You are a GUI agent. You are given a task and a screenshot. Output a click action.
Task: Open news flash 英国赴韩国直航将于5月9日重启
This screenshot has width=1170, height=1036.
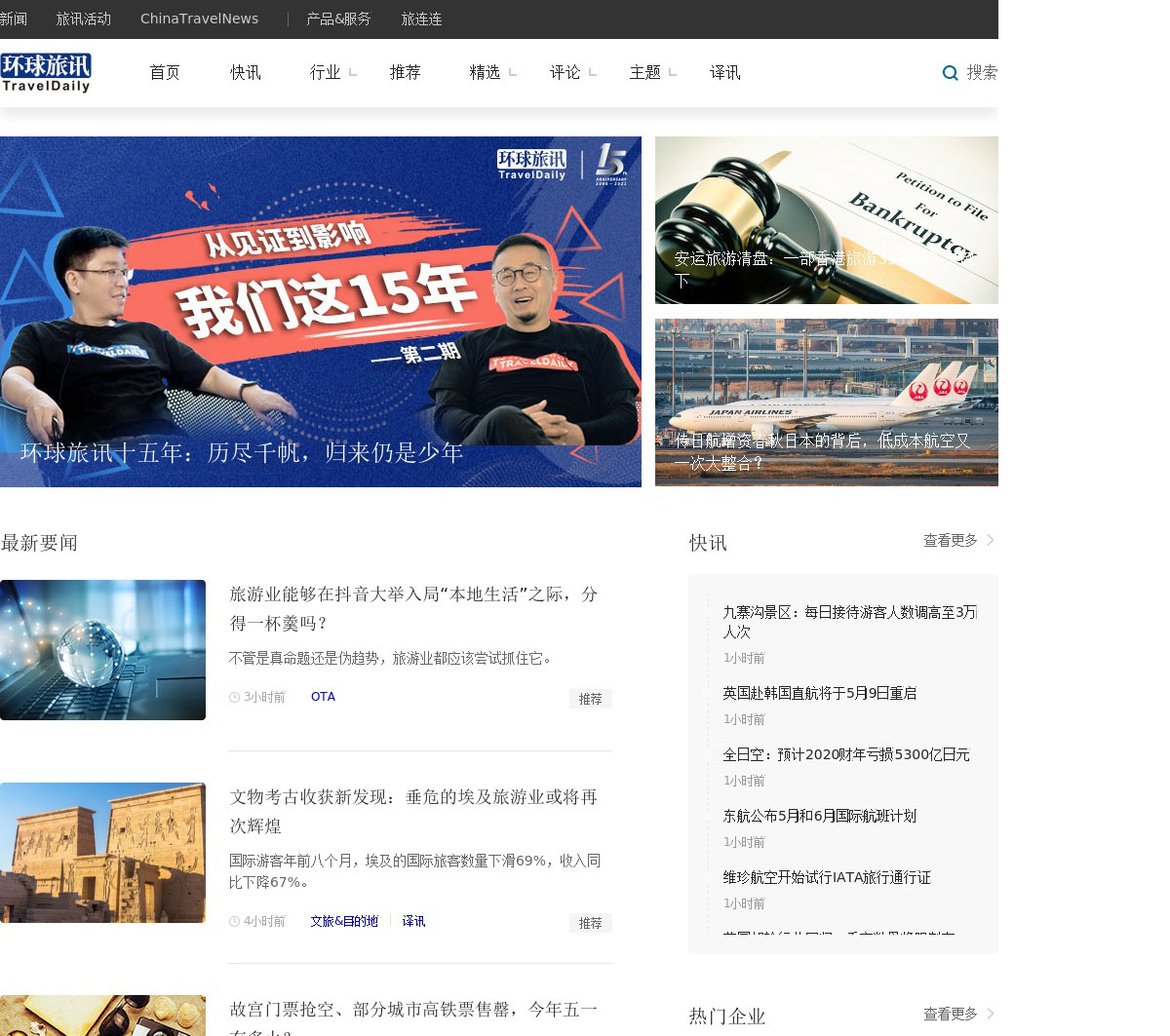[820, 693]
